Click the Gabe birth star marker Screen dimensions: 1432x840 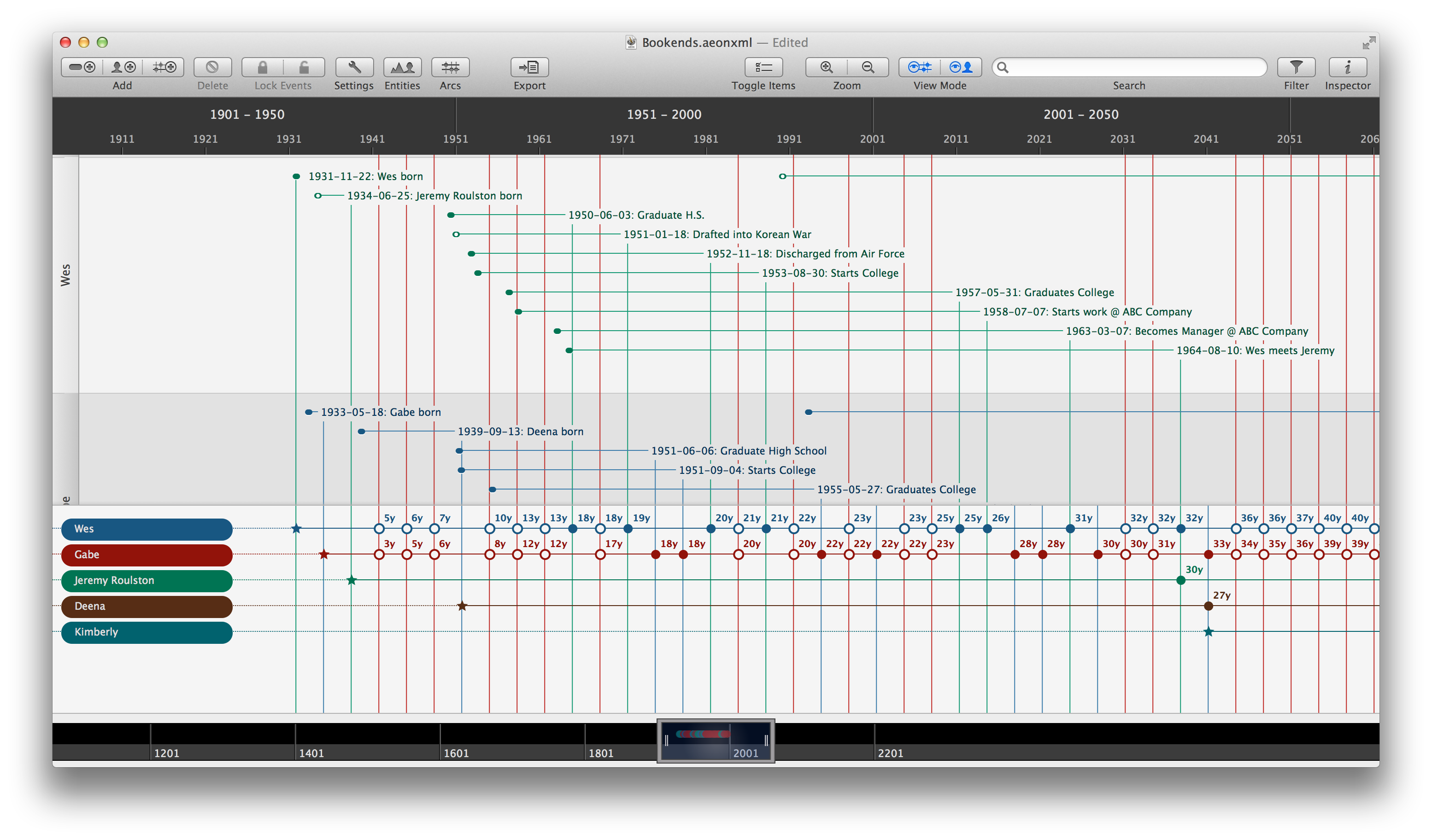click(324, 554)
